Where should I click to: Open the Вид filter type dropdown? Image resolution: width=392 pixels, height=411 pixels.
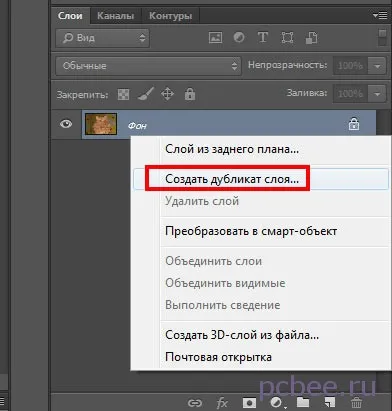102,38
